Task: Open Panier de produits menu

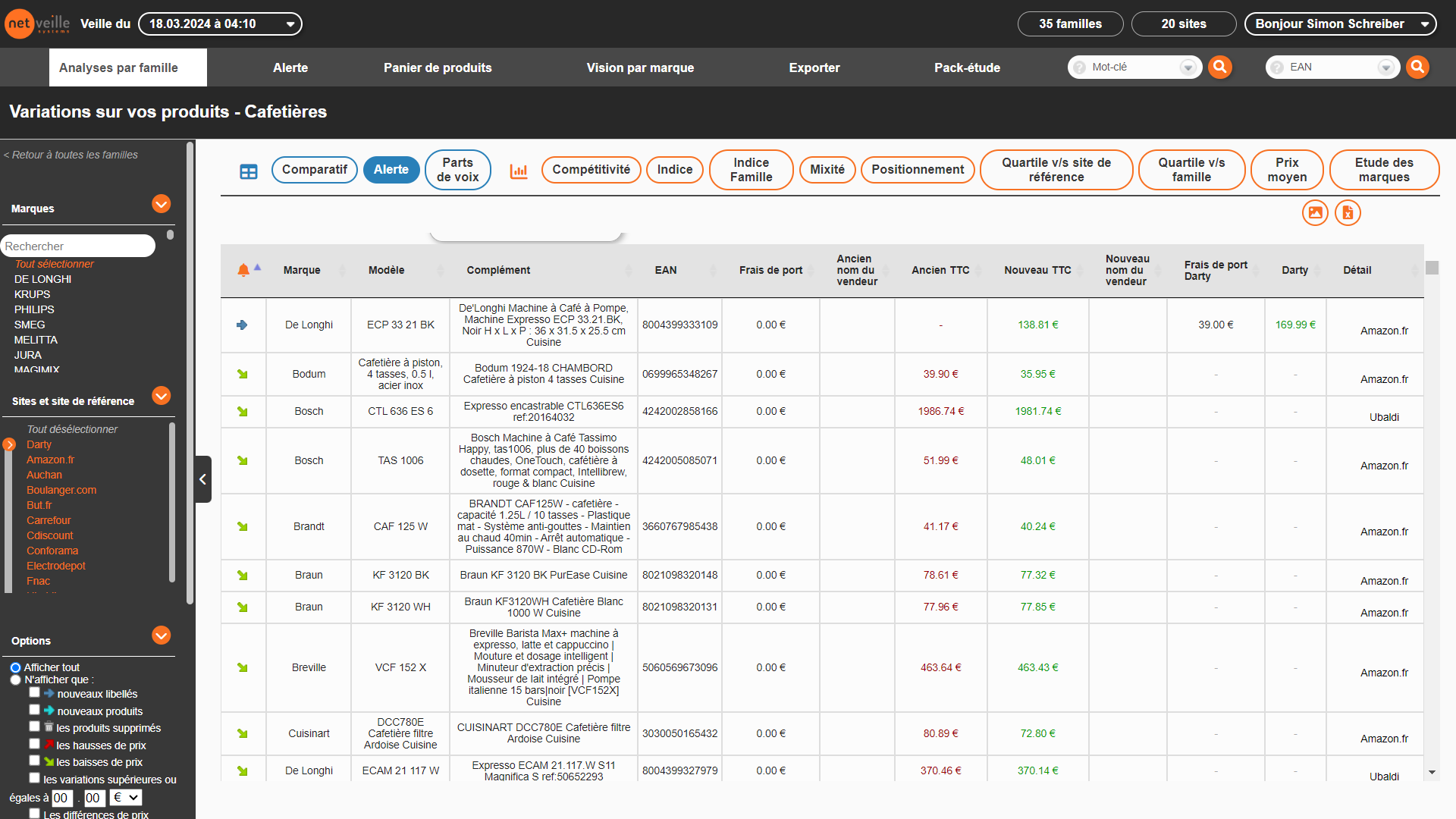Action: tap(438, 67)
